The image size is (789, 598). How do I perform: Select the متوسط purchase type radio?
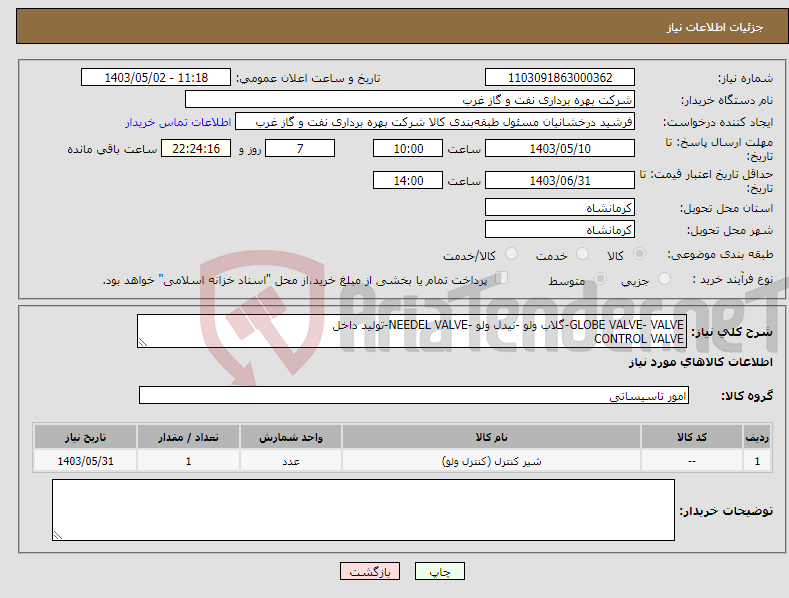600,278
